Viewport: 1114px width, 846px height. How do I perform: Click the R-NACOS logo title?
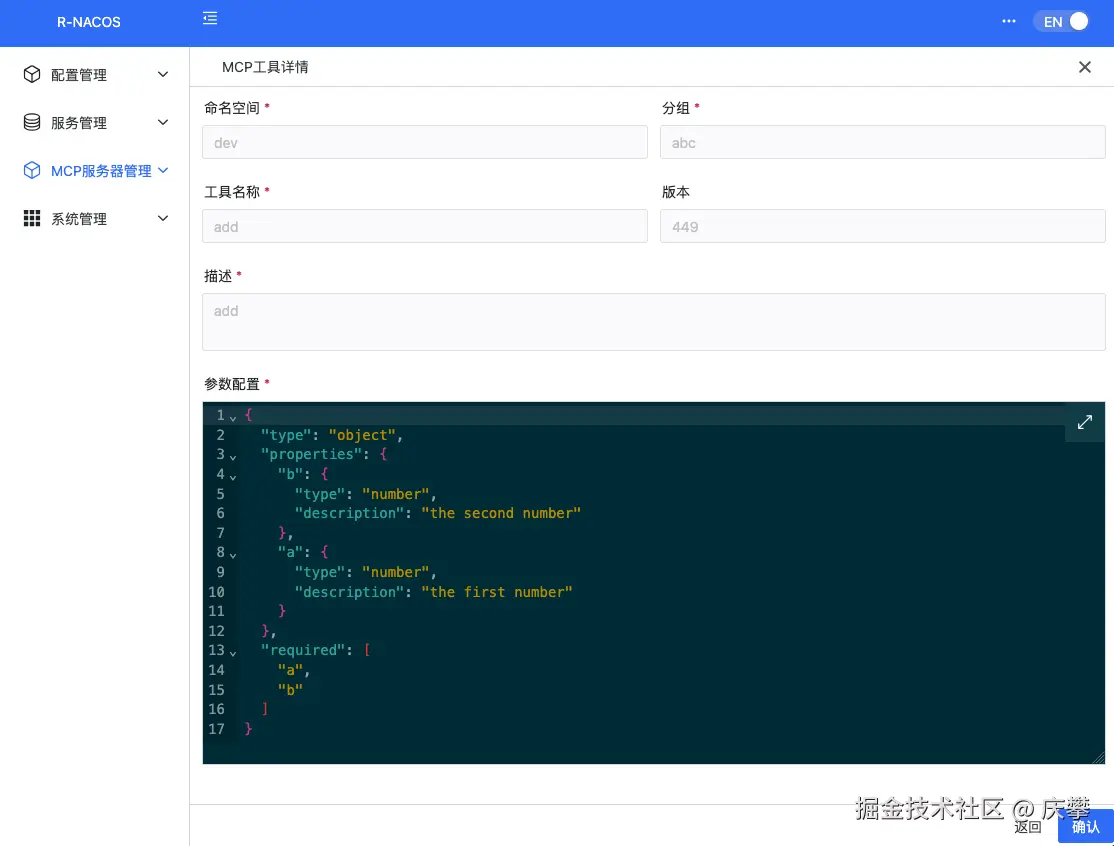89,22
